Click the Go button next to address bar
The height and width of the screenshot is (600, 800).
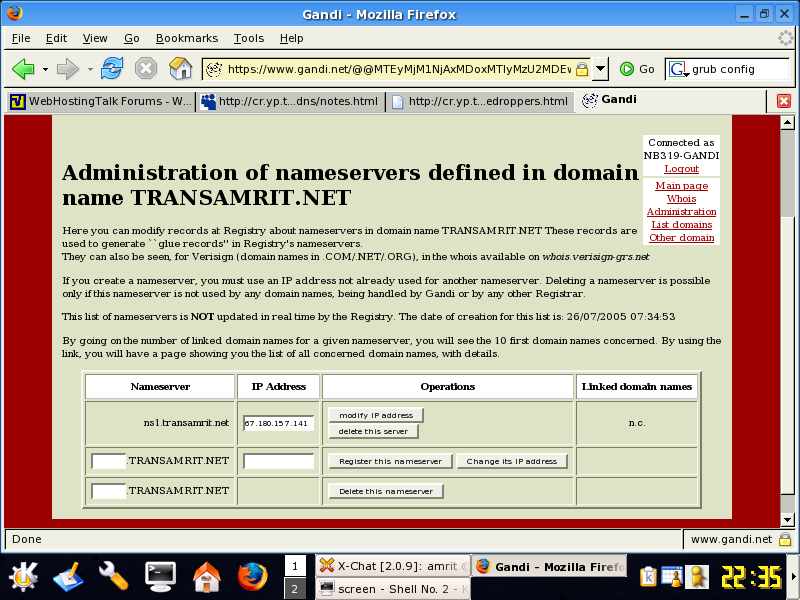pos(637,69)
